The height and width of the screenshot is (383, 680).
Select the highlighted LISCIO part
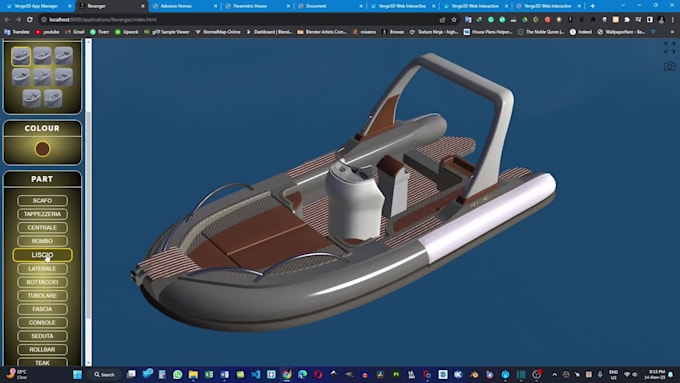(42, 255)
